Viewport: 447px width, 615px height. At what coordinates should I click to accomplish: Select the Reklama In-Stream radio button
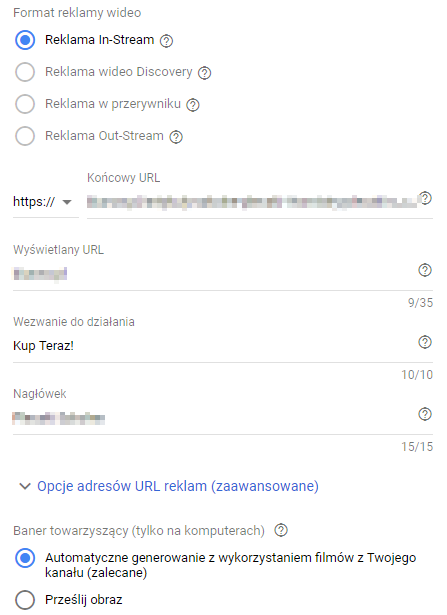tap(25, 40)
